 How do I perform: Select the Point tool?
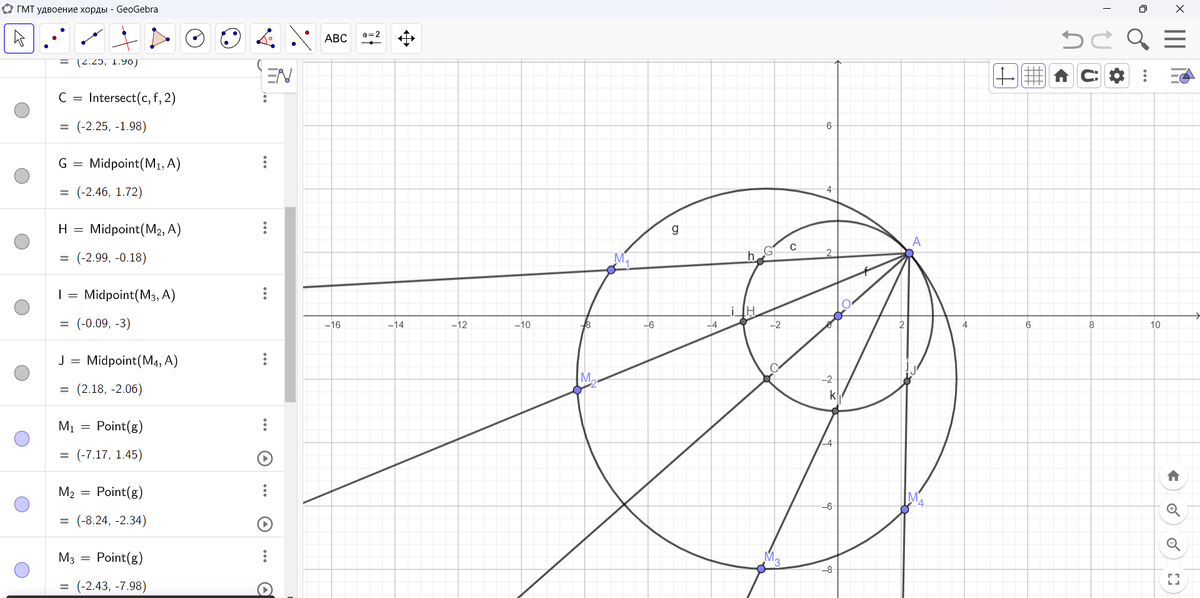coord(55,38)
